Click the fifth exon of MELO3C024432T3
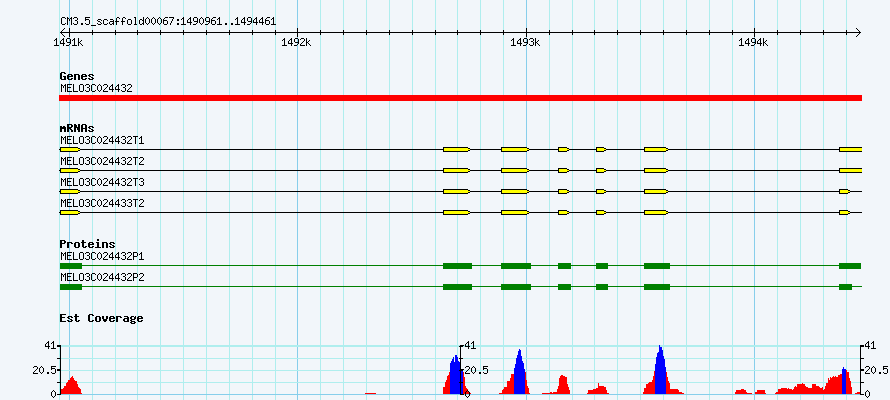 pos(601,191)
